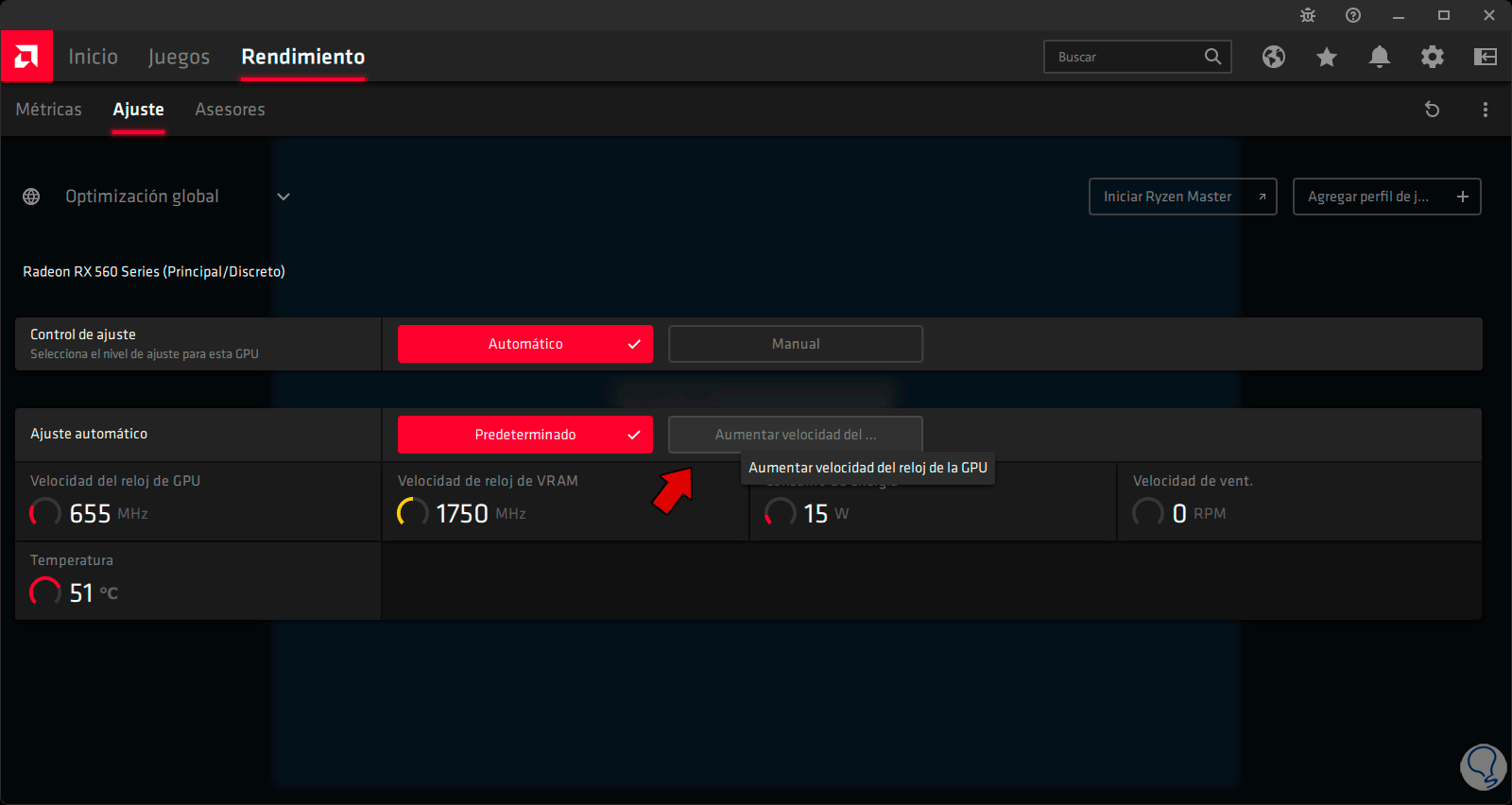
Task: Click 'Selecciona el nivel de ajuste' description text
Action: click(145, 354)
